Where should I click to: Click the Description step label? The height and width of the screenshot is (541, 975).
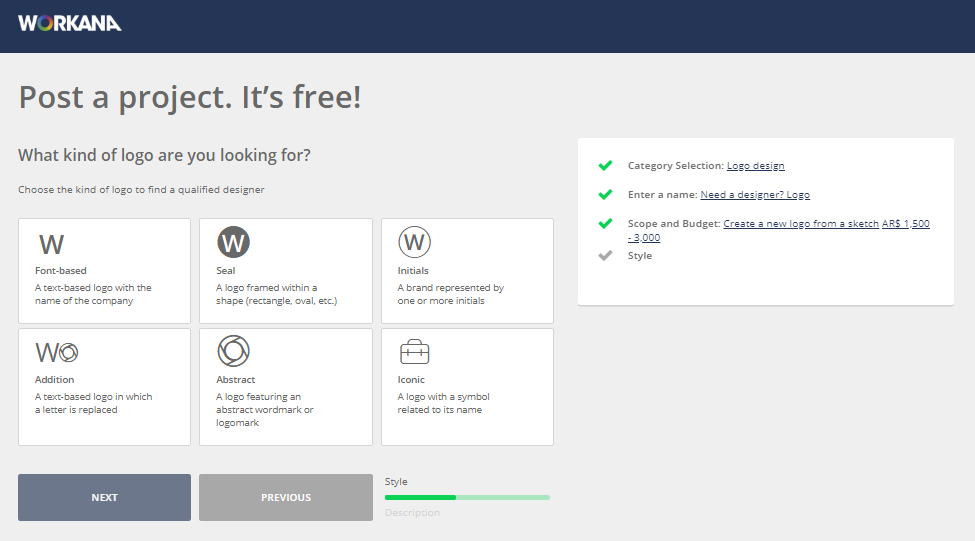[412, 513]
